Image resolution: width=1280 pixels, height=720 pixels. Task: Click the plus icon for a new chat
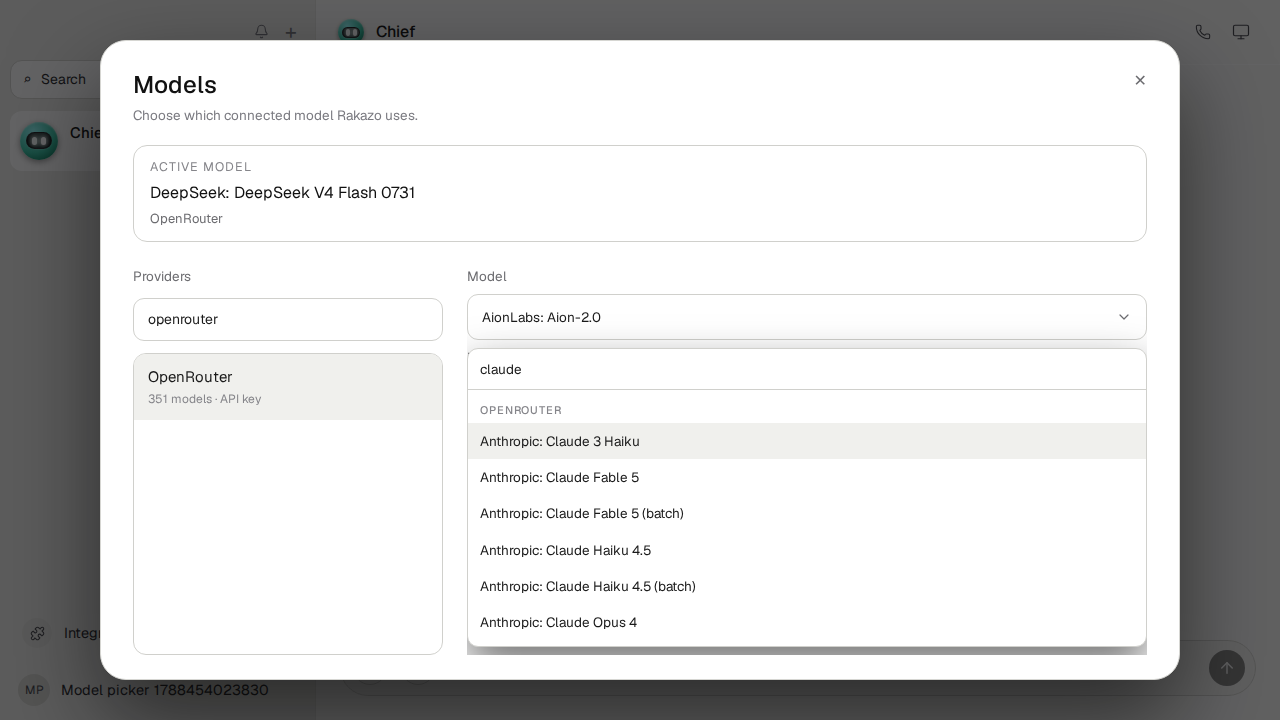pyautogui.click(x=291, y=32)
